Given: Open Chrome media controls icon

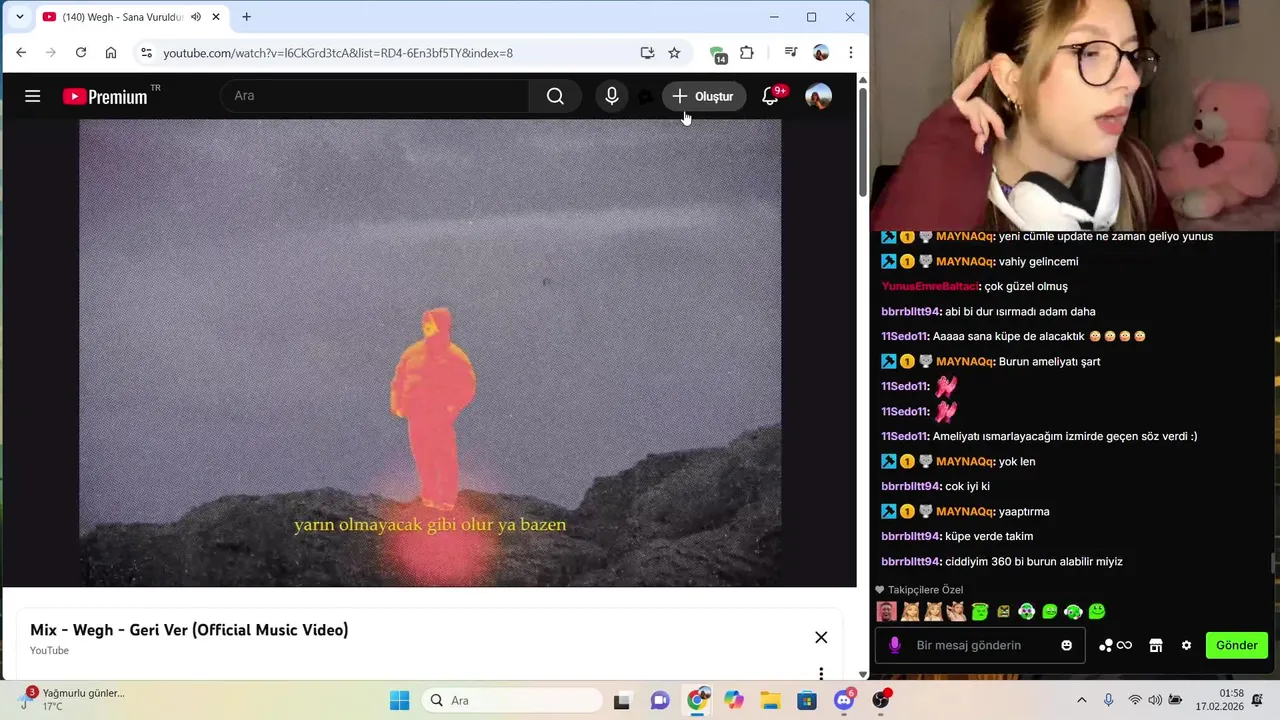Looking at the screenshot, I should 790,53.
